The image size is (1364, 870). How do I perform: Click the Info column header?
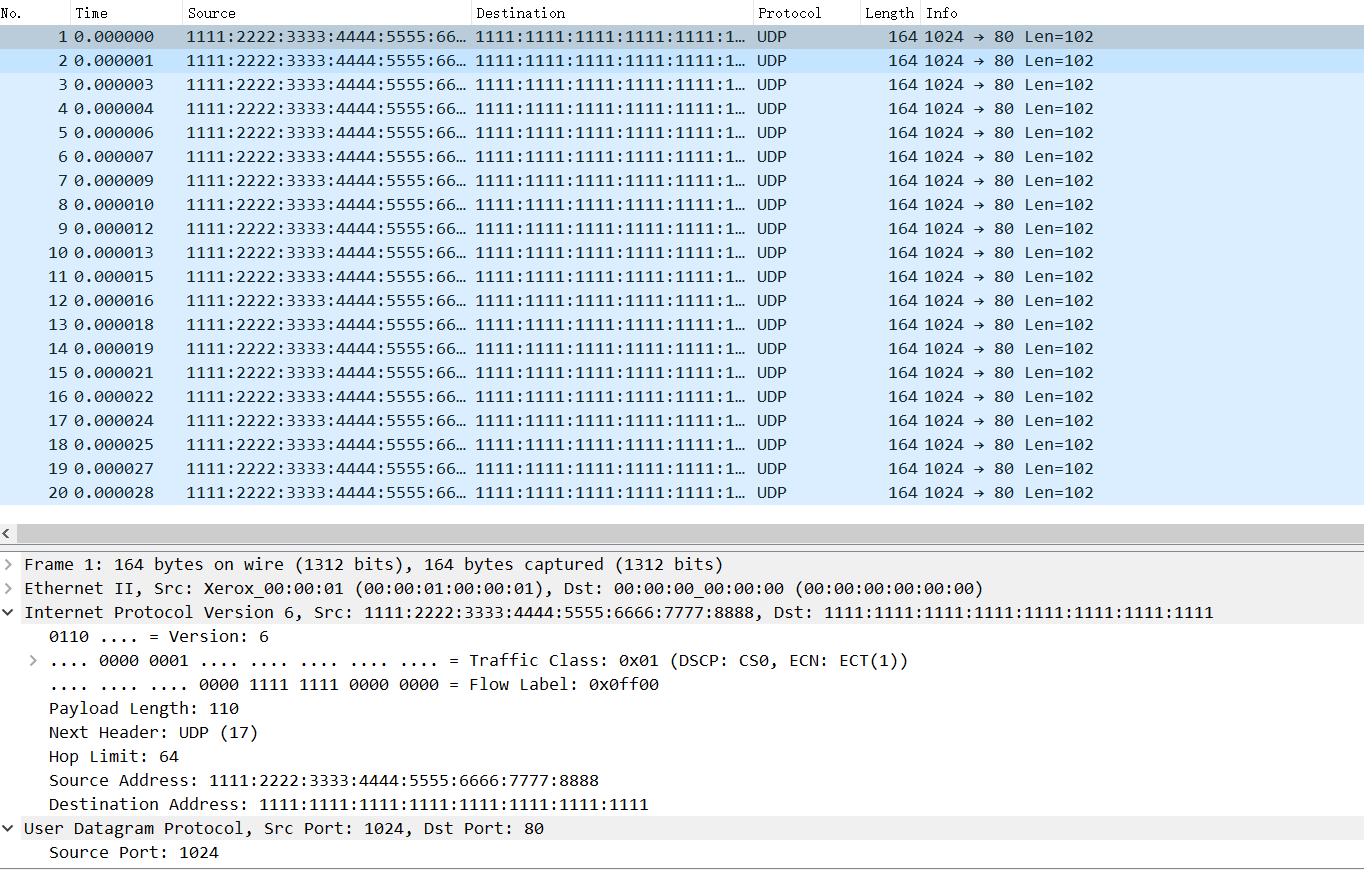coord(1142,13)
